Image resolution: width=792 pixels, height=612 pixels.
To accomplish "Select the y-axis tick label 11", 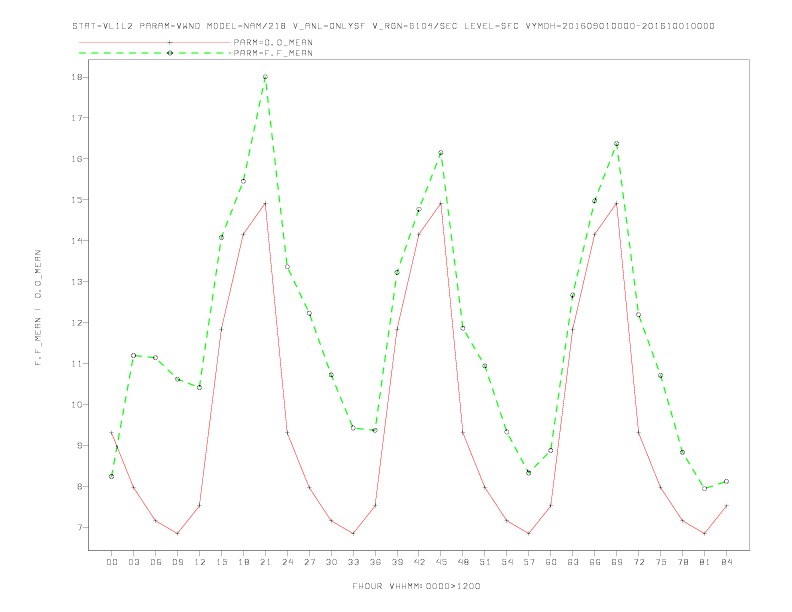I will [x=78, y=364].
